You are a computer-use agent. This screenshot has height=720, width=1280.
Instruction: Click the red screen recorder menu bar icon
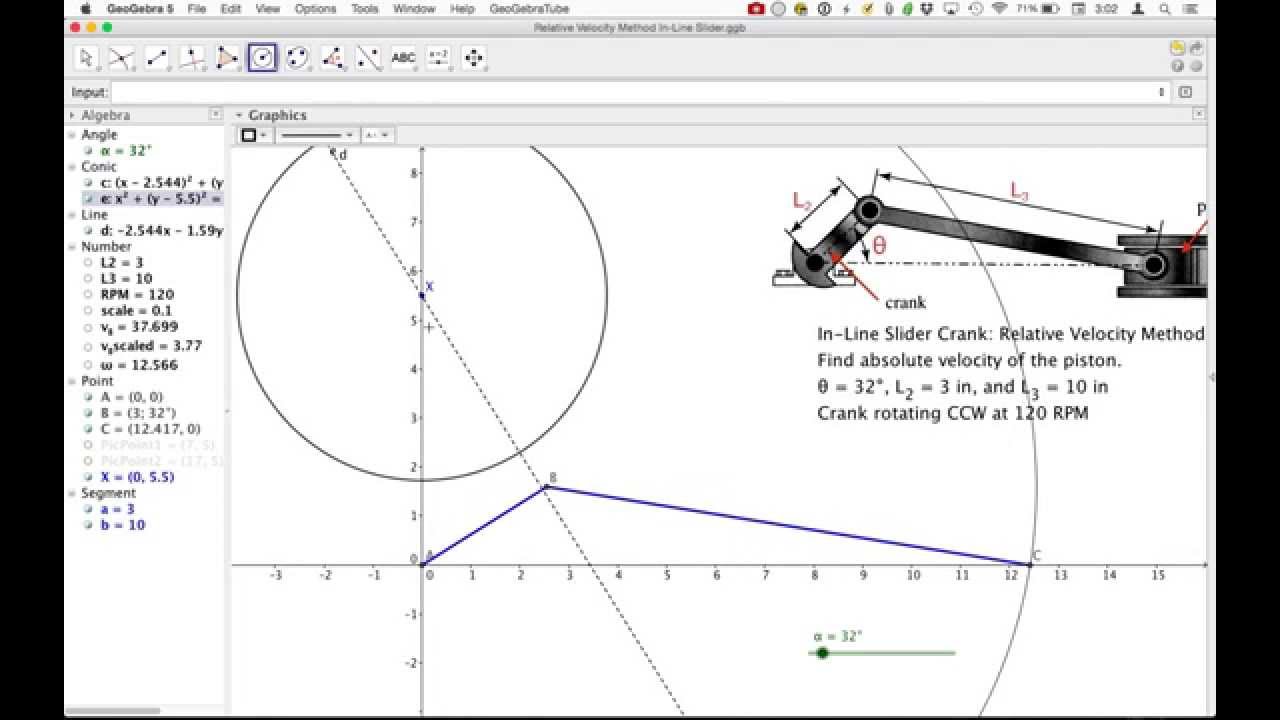[x=756, y=9]
